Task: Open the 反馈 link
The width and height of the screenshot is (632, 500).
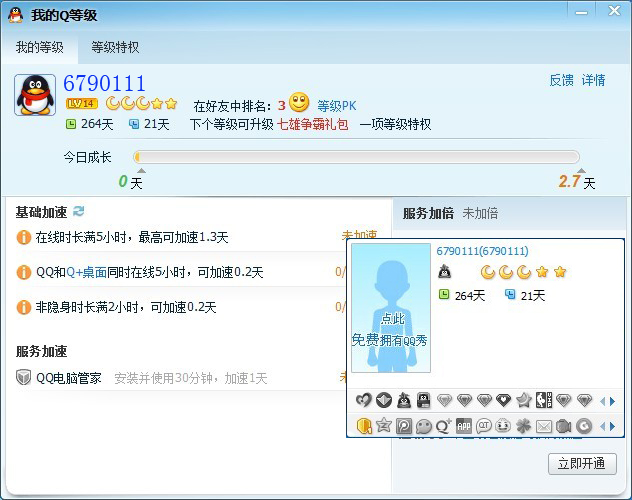Action: [561, 80]
